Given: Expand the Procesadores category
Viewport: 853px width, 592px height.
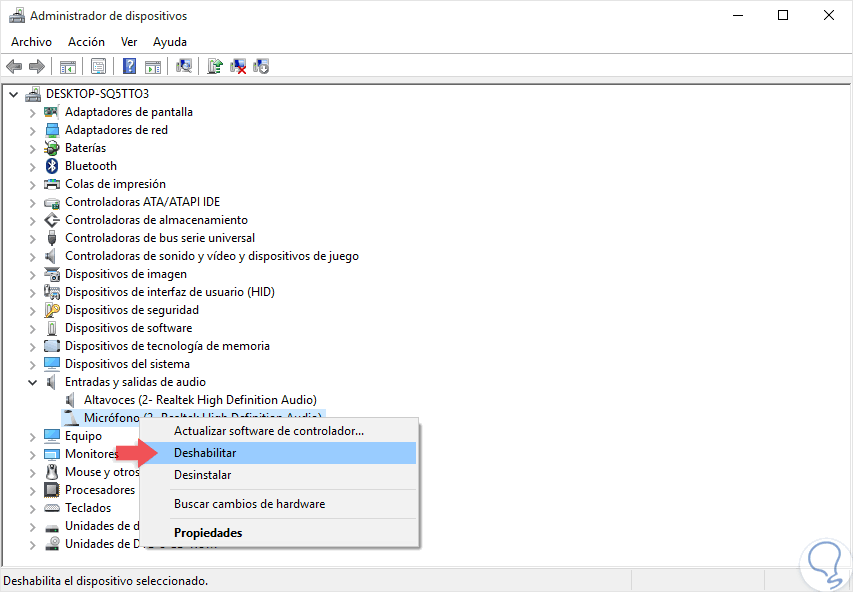Looking at the screenshot, I should point(33,490).
